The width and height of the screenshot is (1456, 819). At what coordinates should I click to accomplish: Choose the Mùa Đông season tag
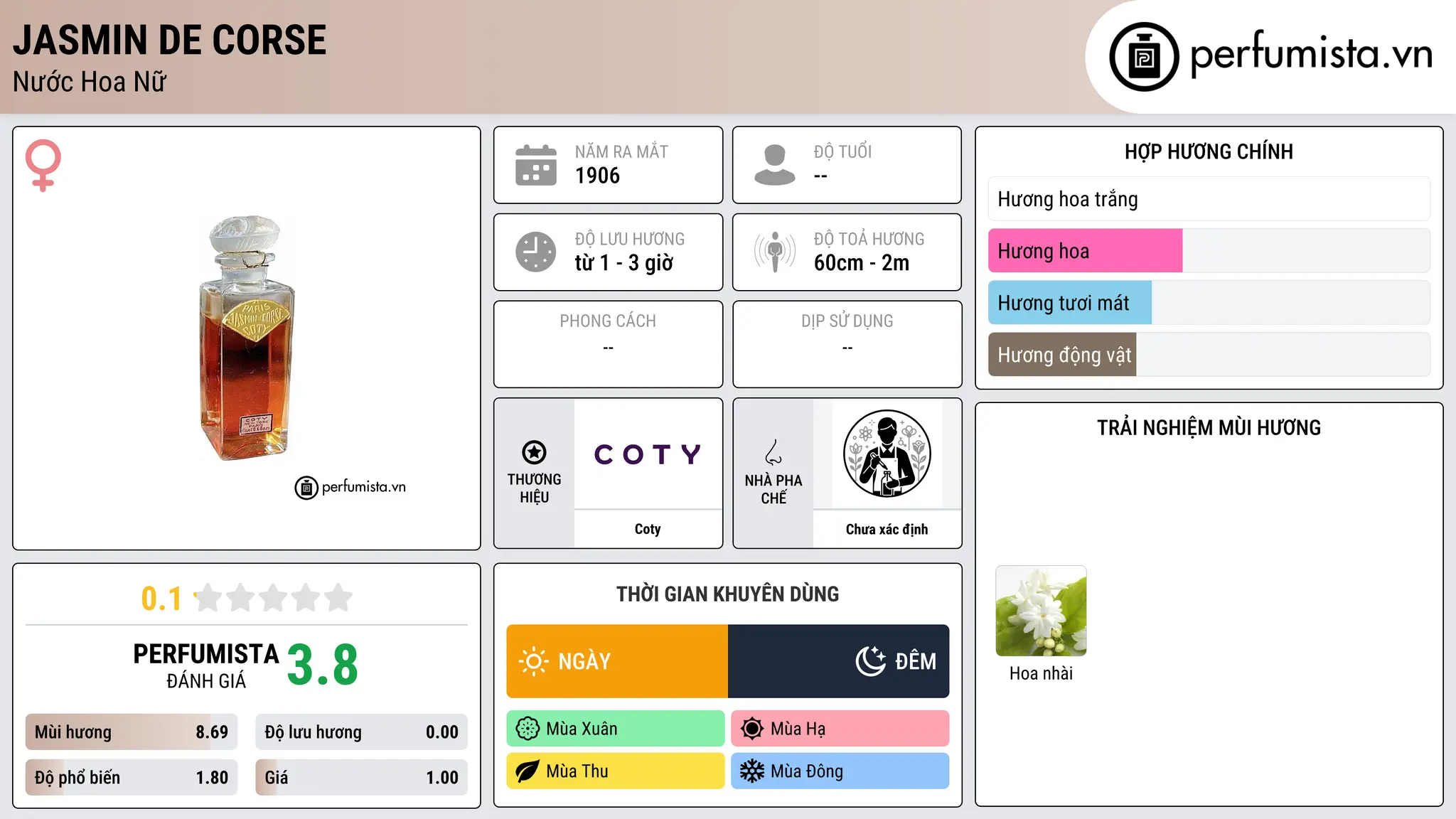[x=840, y=771]
